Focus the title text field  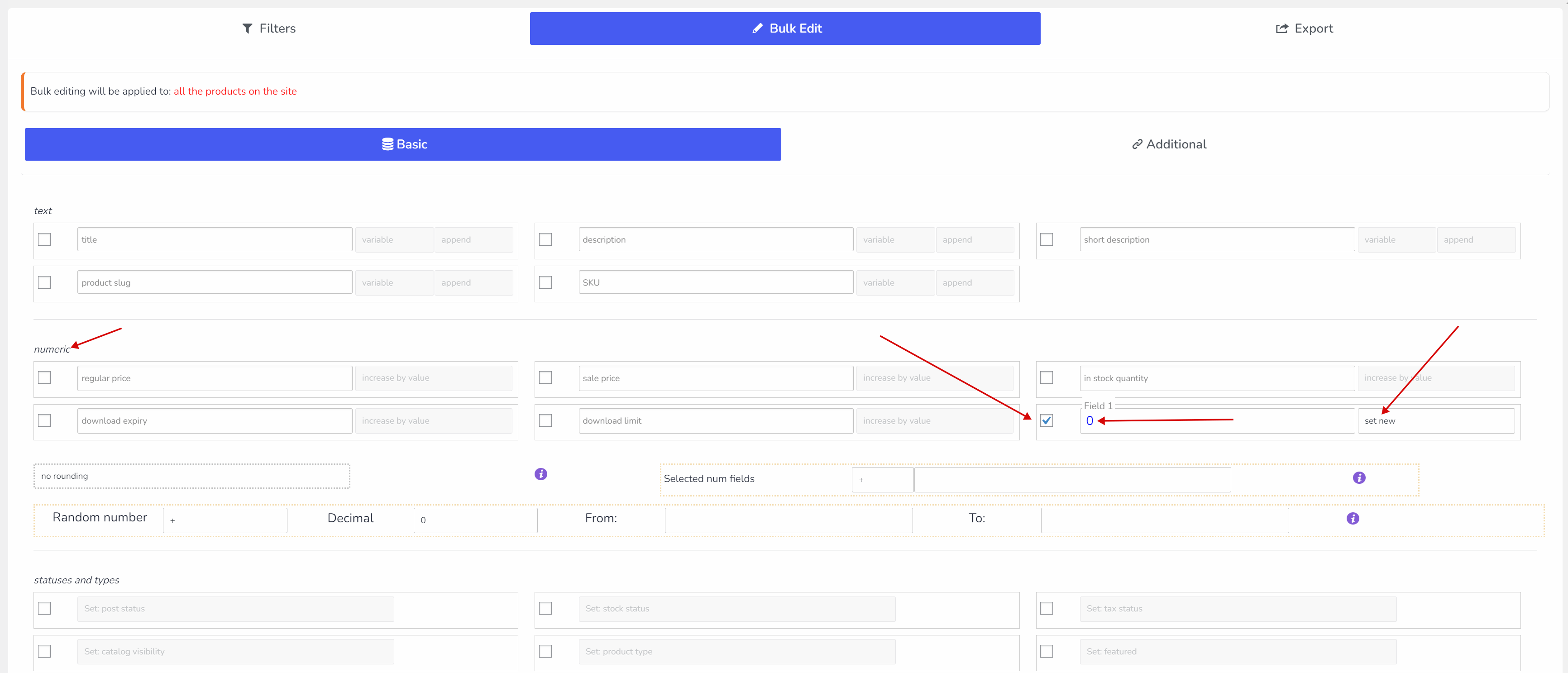[x=215, y=240]
